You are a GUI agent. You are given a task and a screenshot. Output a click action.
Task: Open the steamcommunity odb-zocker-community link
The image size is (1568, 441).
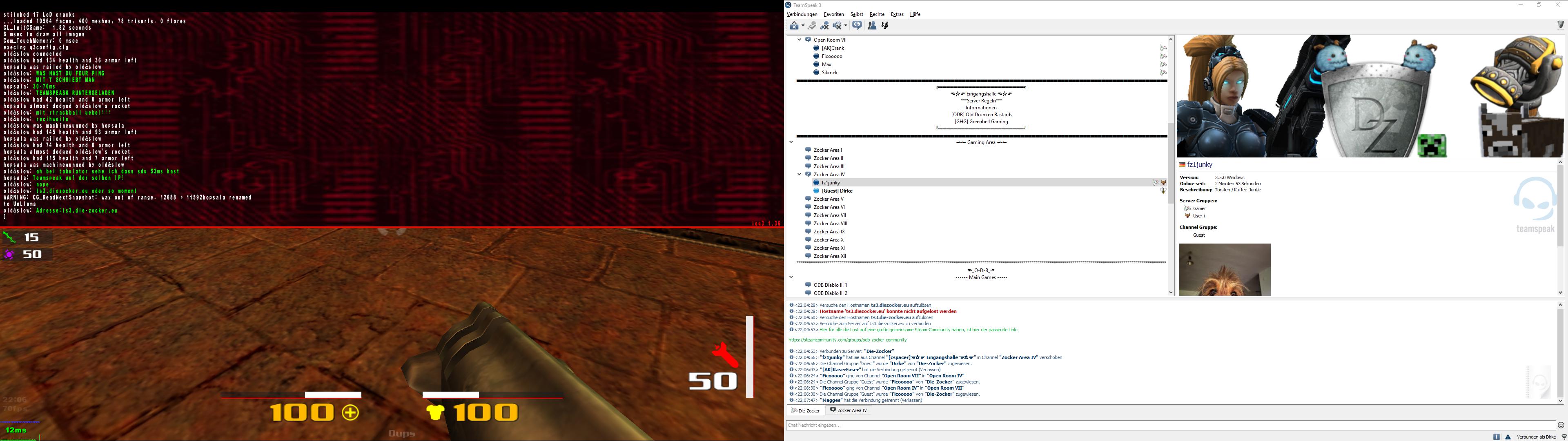click(847, 340)
